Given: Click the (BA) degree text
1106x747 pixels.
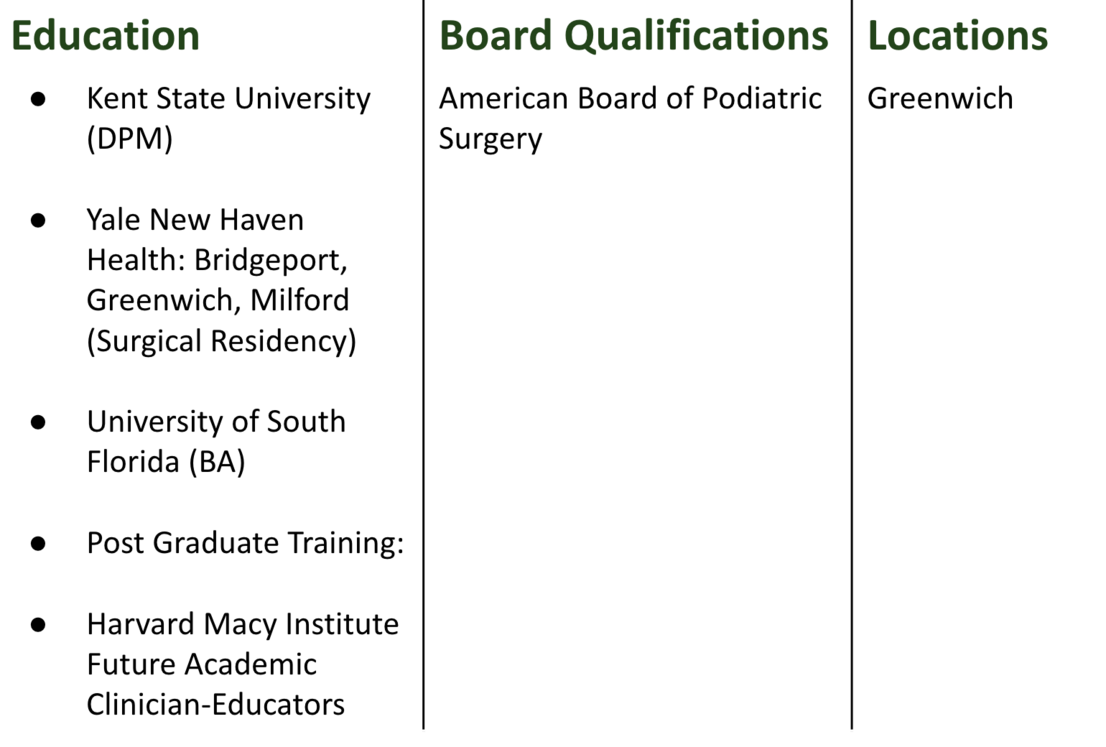Looking at the screenshot, I should (217, 463).
